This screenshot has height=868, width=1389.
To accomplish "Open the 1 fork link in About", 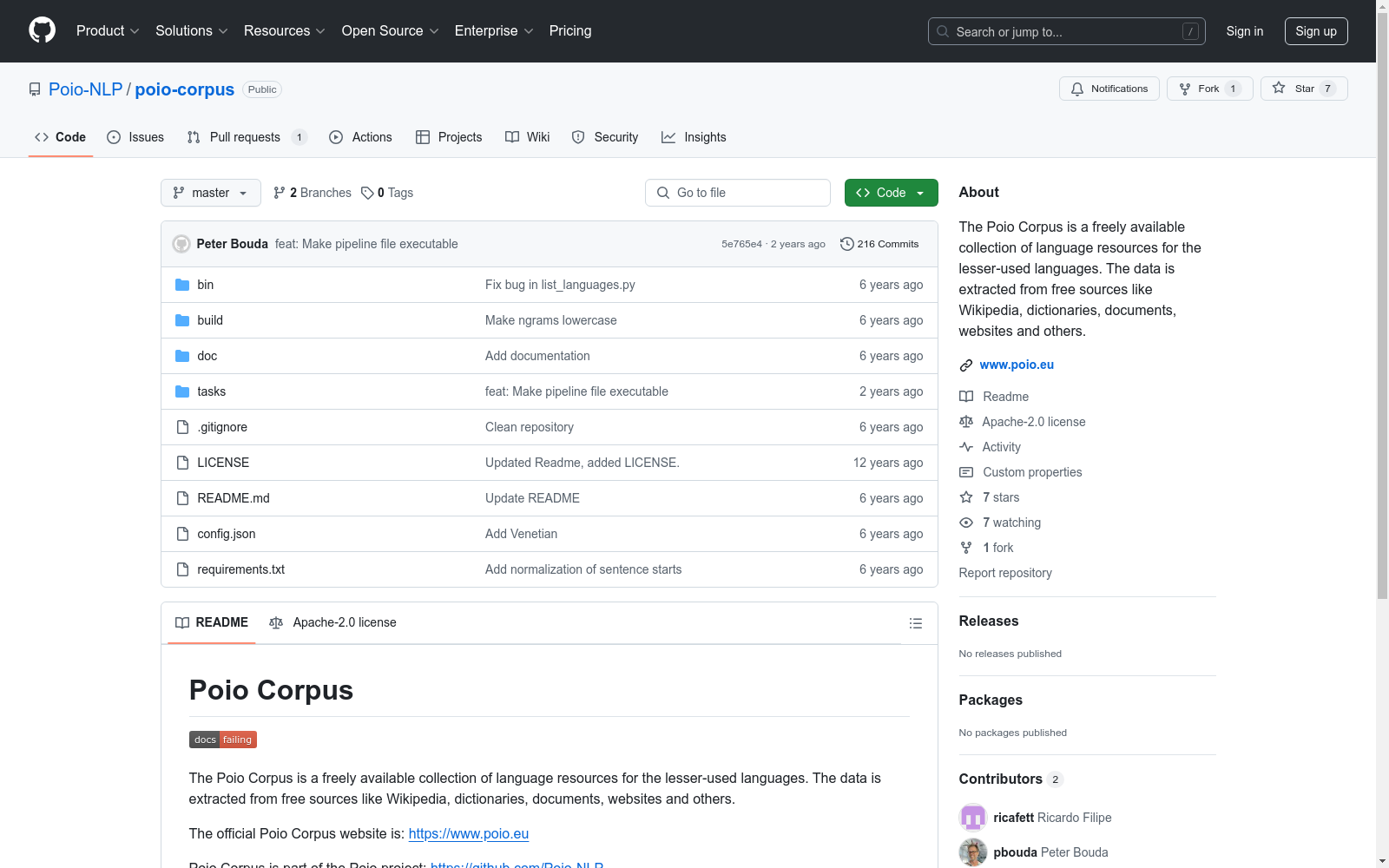I will point(997,548).
